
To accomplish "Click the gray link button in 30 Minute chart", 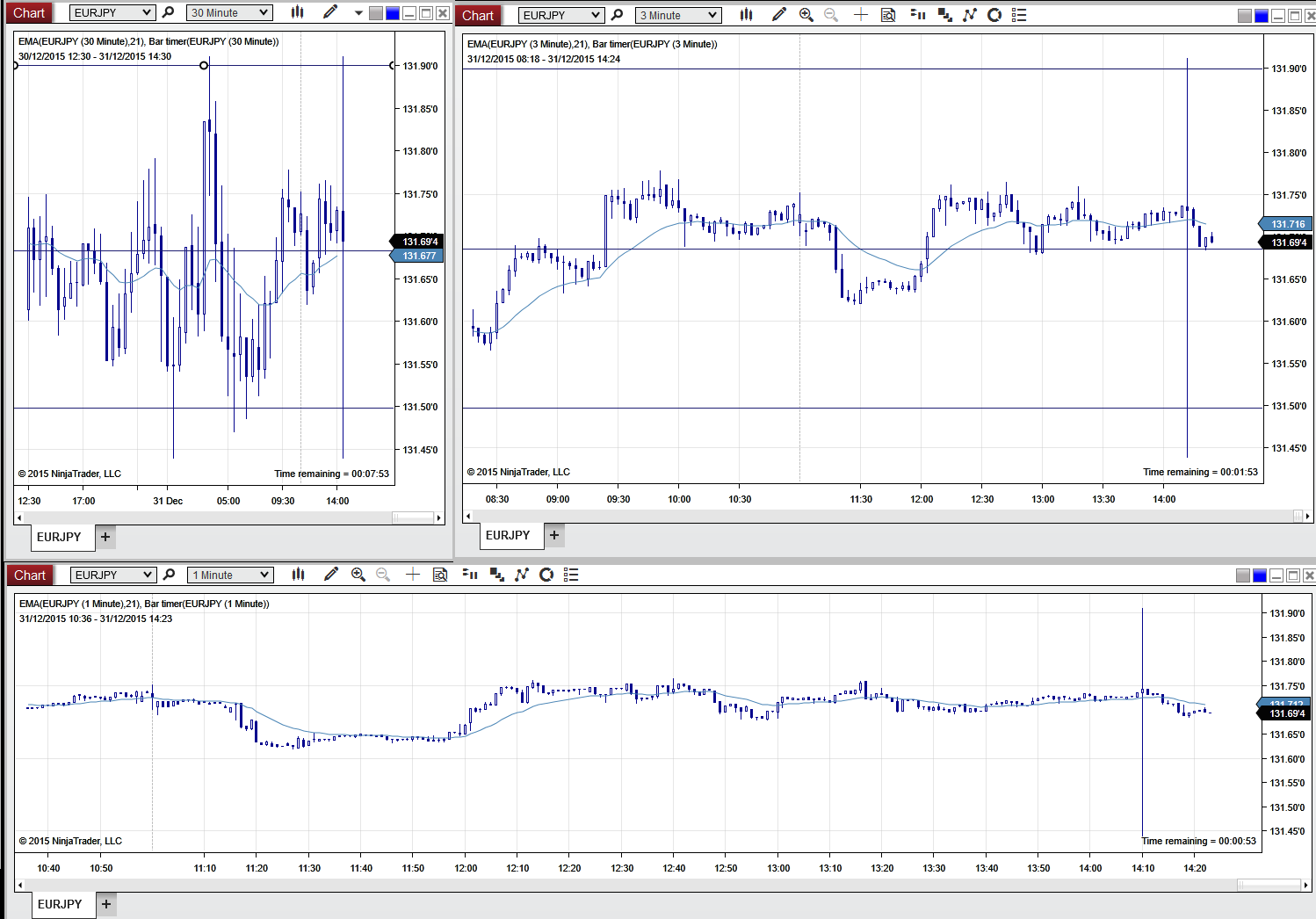I will (376, 13).
